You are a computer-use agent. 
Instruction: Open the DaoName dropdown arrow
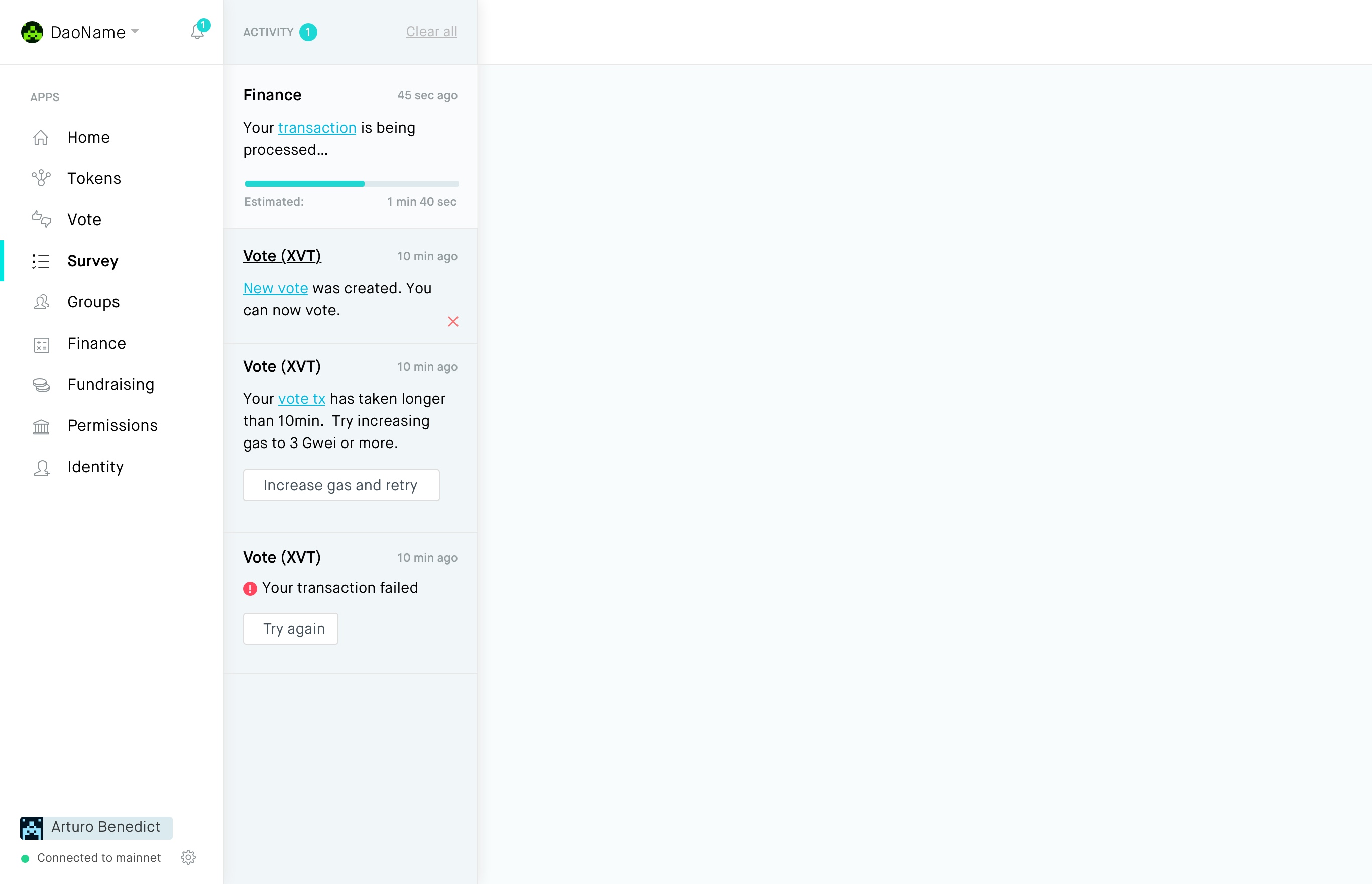[135, 31]
